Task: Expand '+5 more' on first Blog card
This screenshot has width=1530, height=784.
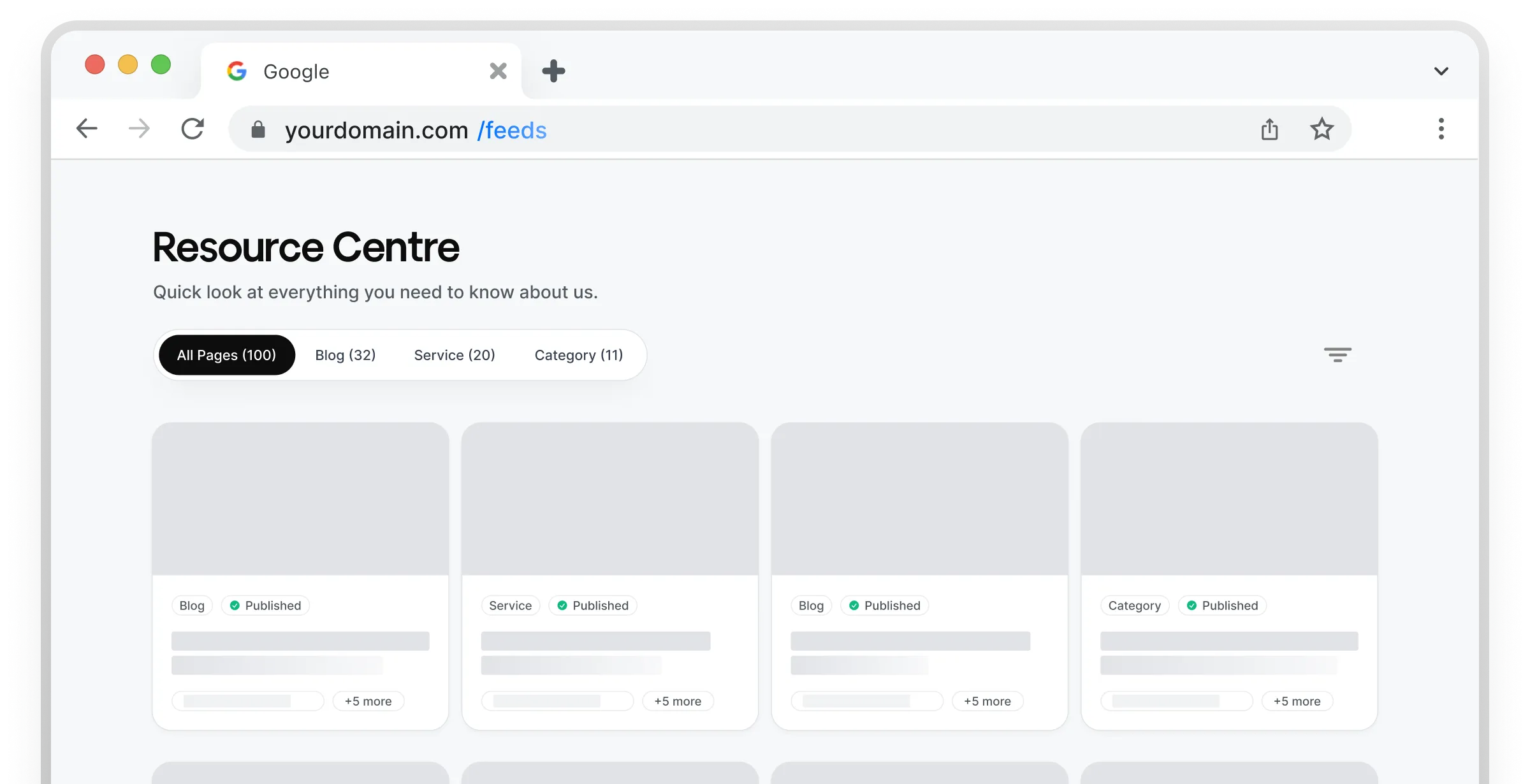Action: click(x=368, y=701)
